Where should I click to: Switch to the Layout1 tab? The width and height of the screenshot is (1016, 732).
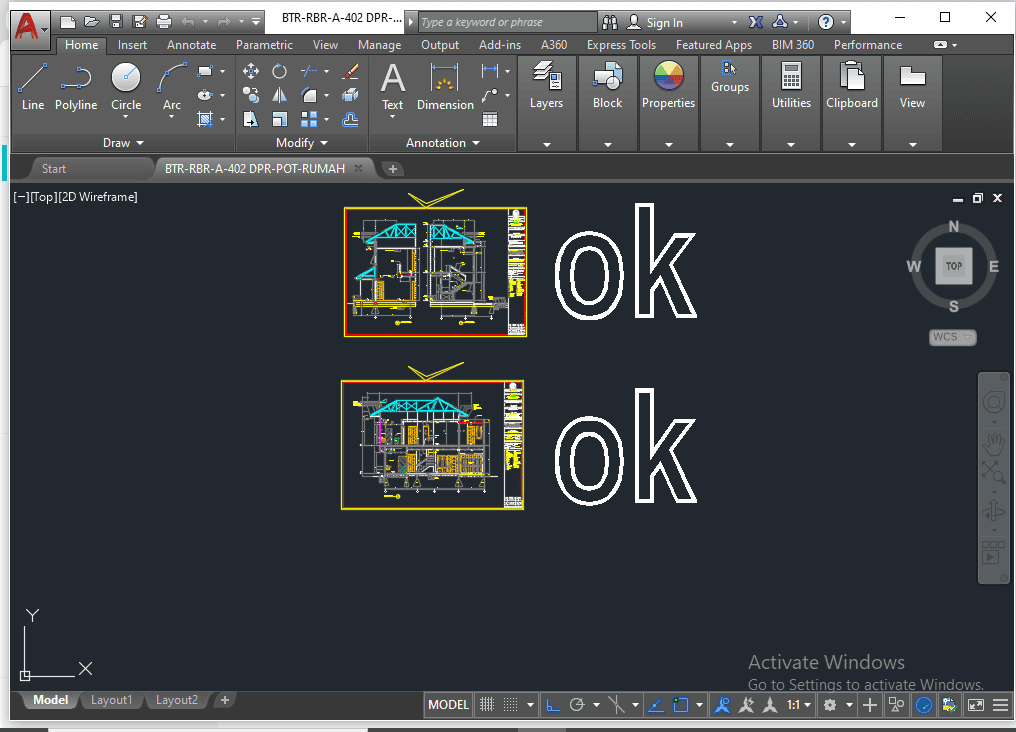tap(111, 700)
